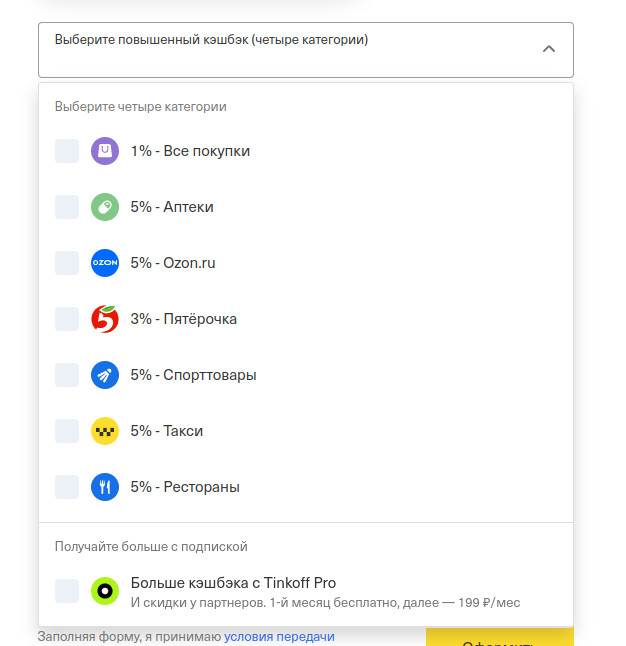The image size is (626, 646).
Task: Click the blue shuttlecock sports icon
Action: click(105, 375)
